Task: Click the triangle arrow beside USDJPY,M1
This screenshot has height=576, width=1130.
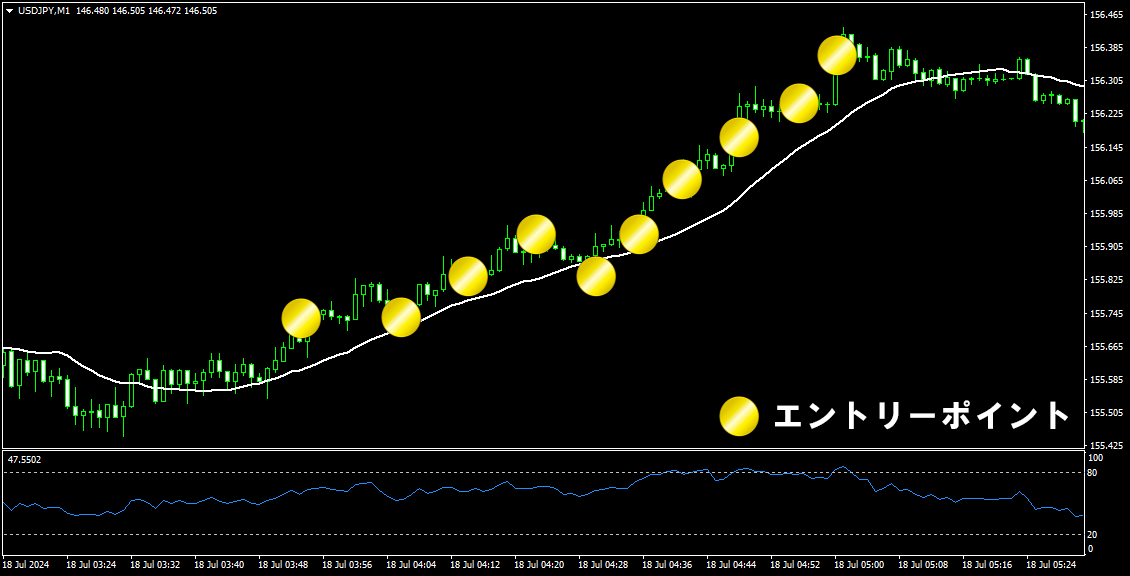Action: [9, 11]
